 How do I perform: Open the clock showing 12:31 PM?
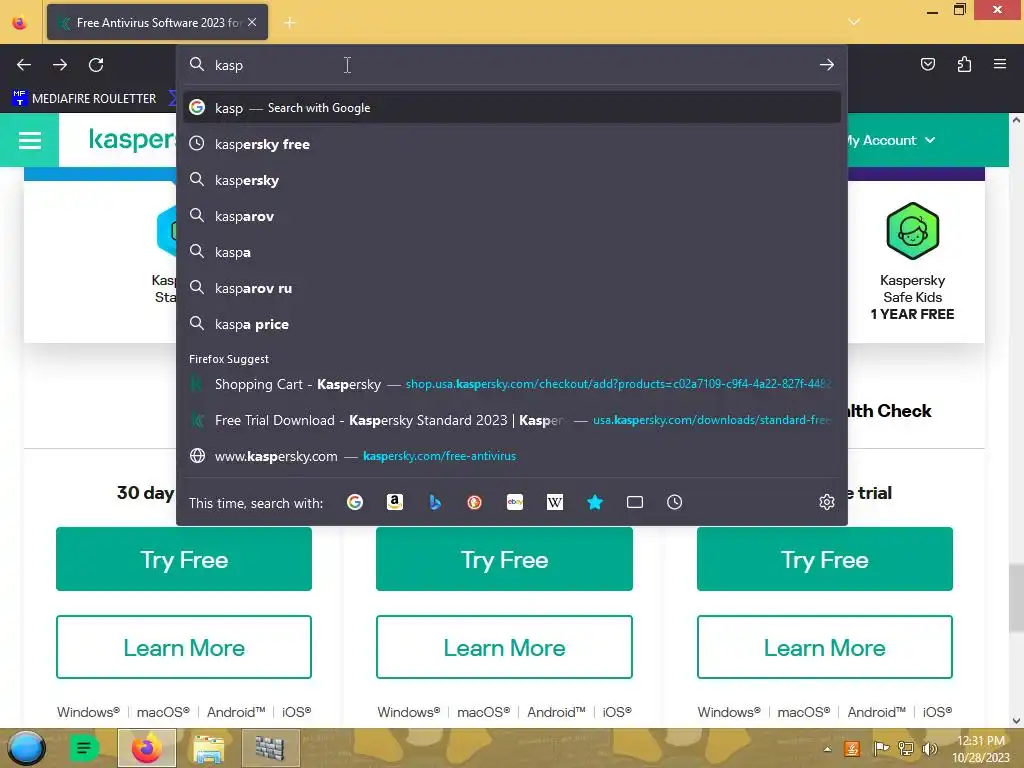980,749
